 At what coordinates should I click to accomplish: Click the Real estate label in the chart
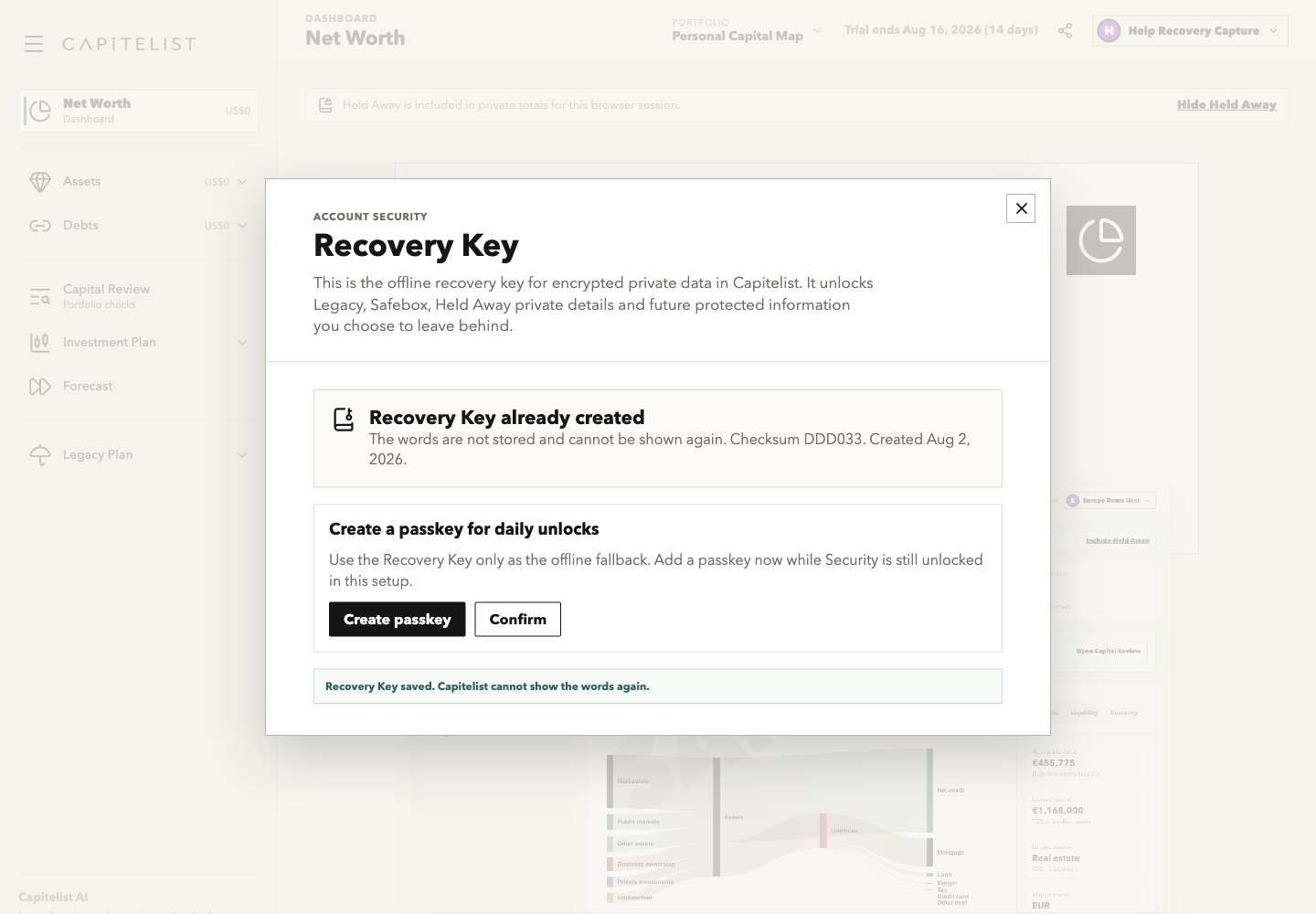point(633,781)
